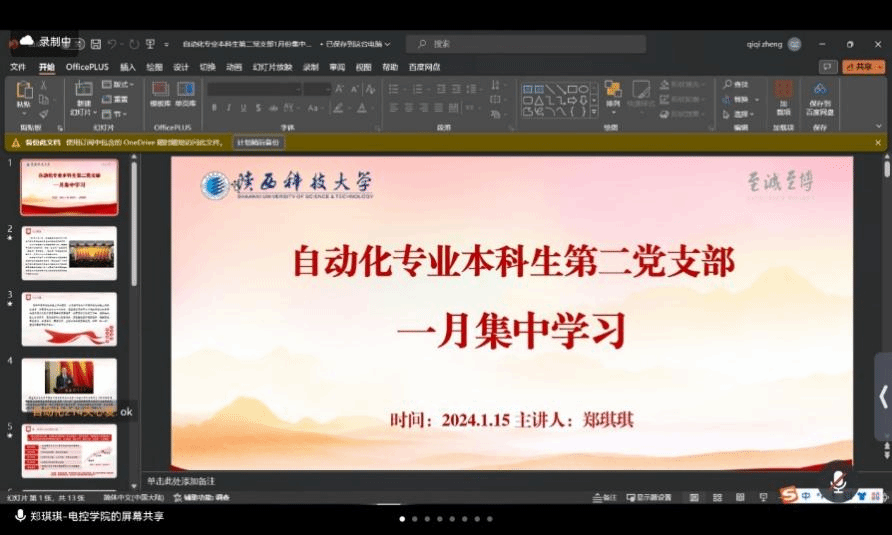Open the font size combo box
The height and width of the screenshot is (535, 892).
(x=317, y=89)
